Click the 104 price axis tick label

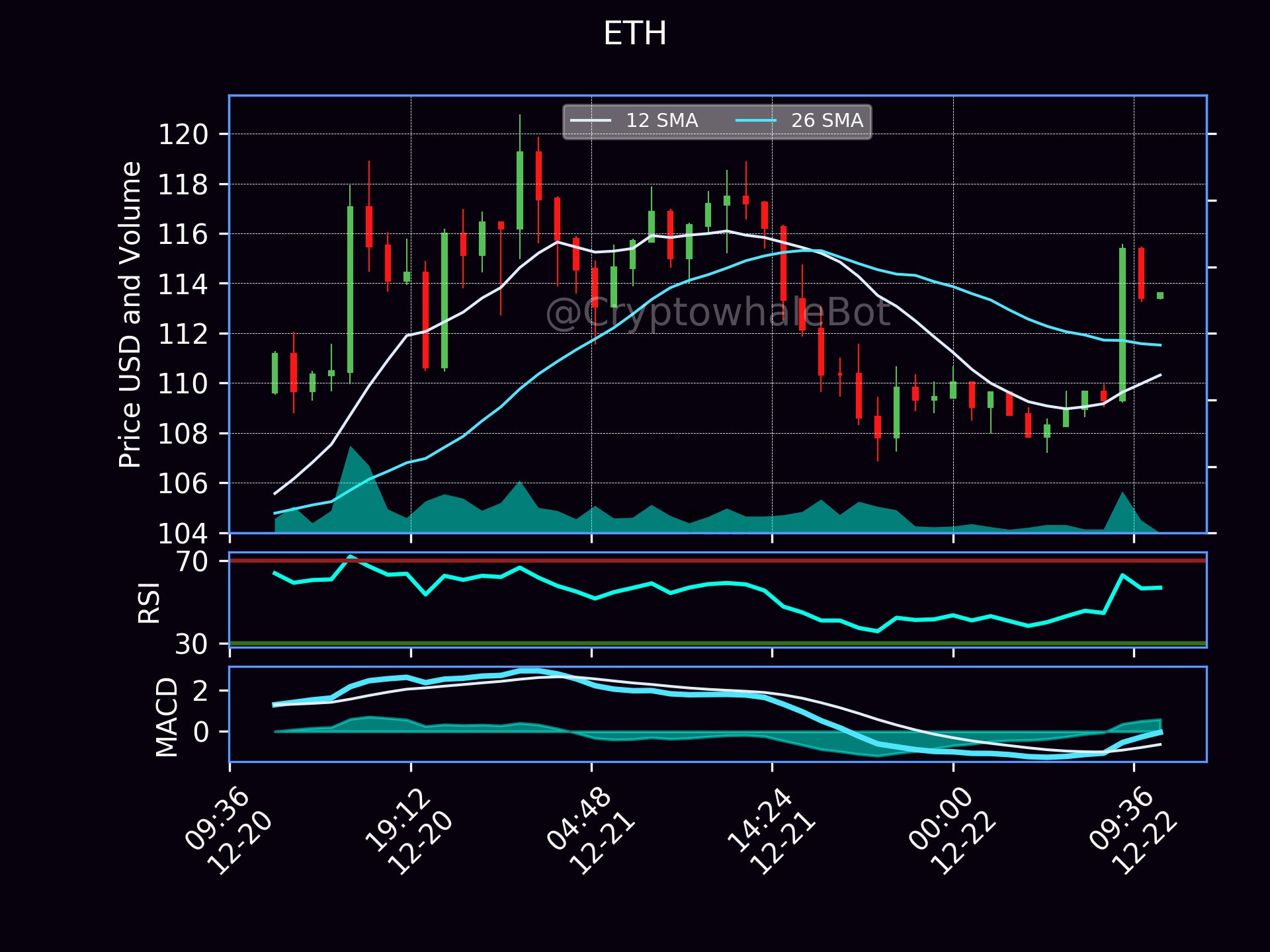183,534
